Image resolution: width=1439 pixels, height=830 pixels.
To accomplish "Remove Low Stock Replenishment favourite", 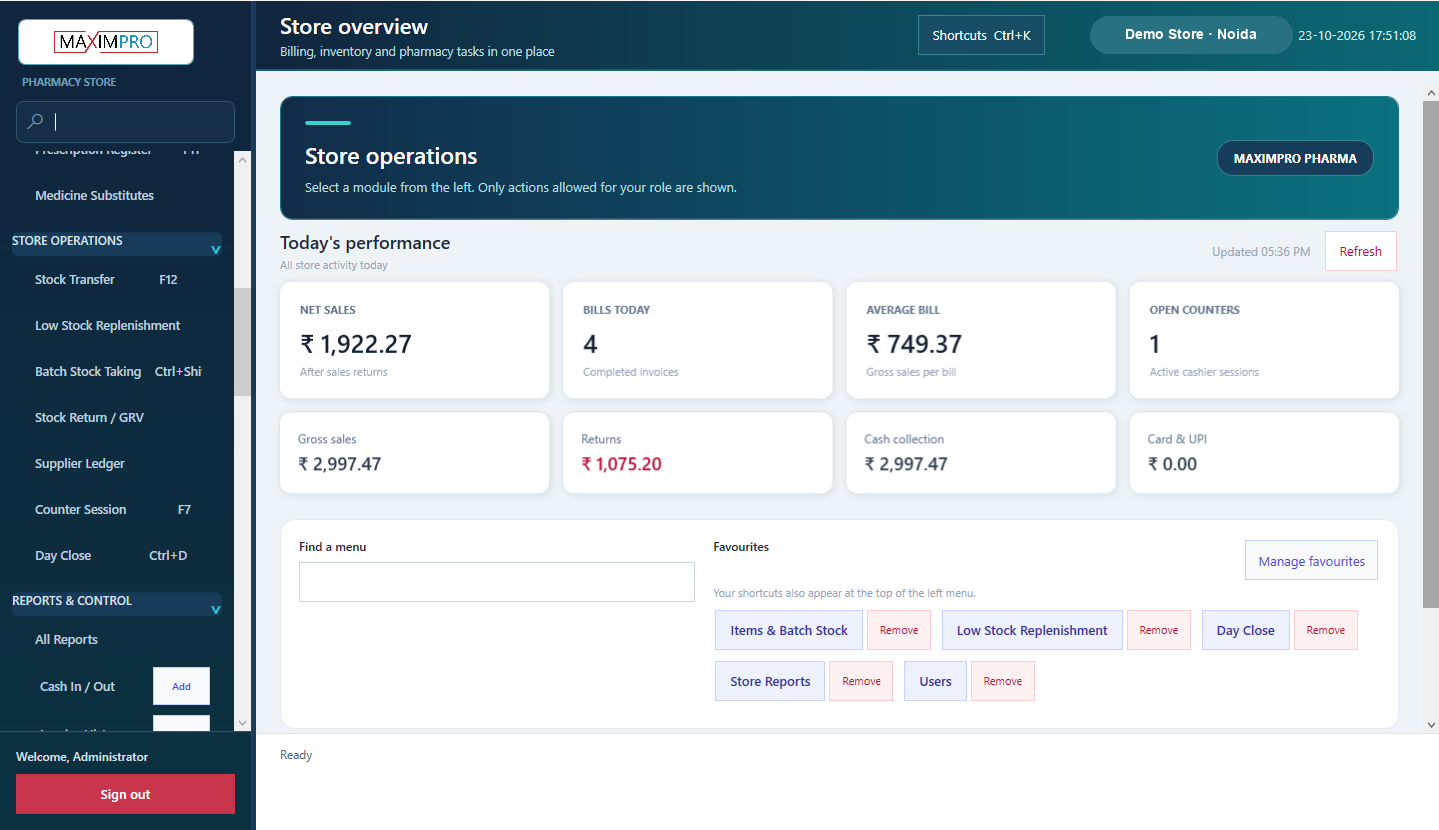I will click(1159, 630).
